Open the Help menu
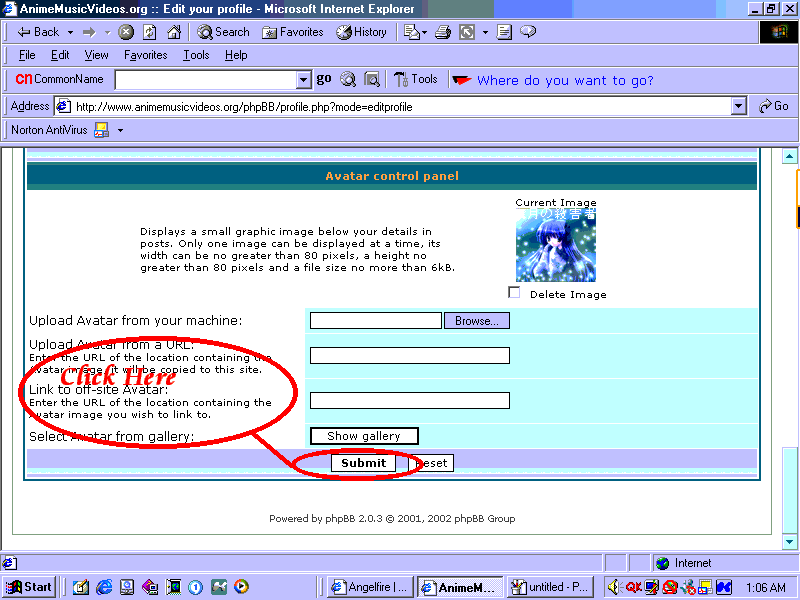This screenshot has height=600, width=800. 236,55
